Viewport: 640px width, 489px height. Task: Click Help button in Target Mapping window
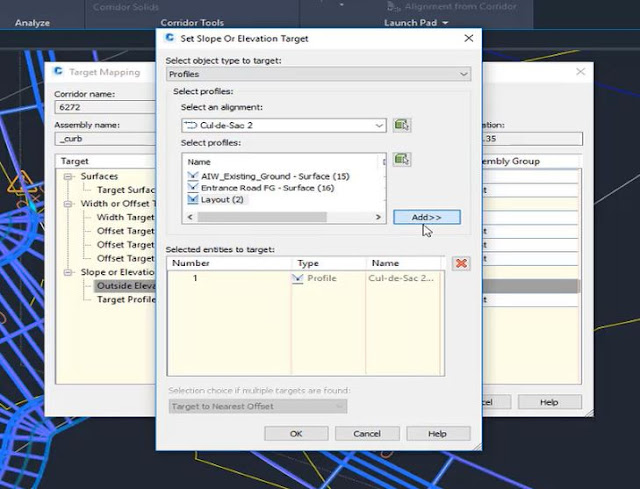549,402
